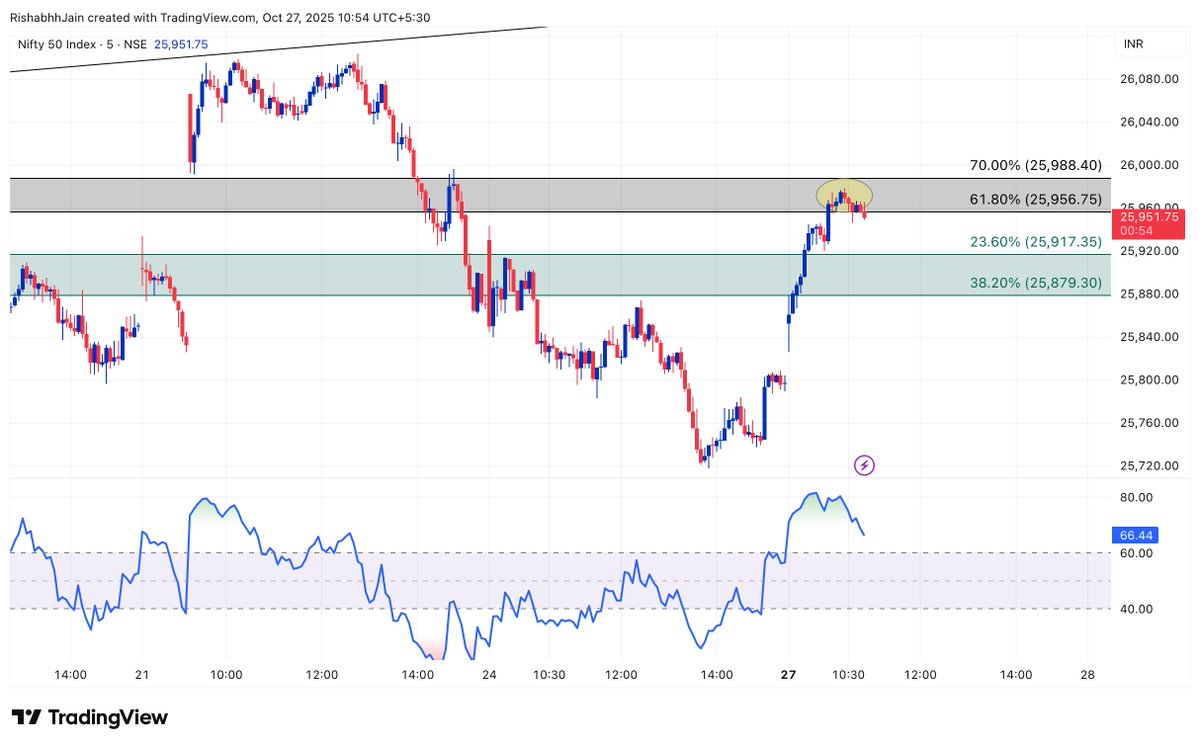Click the 26,080.00 price axis label
The width and height of the screenshot is (1200, 747).
click(1150, 78)
